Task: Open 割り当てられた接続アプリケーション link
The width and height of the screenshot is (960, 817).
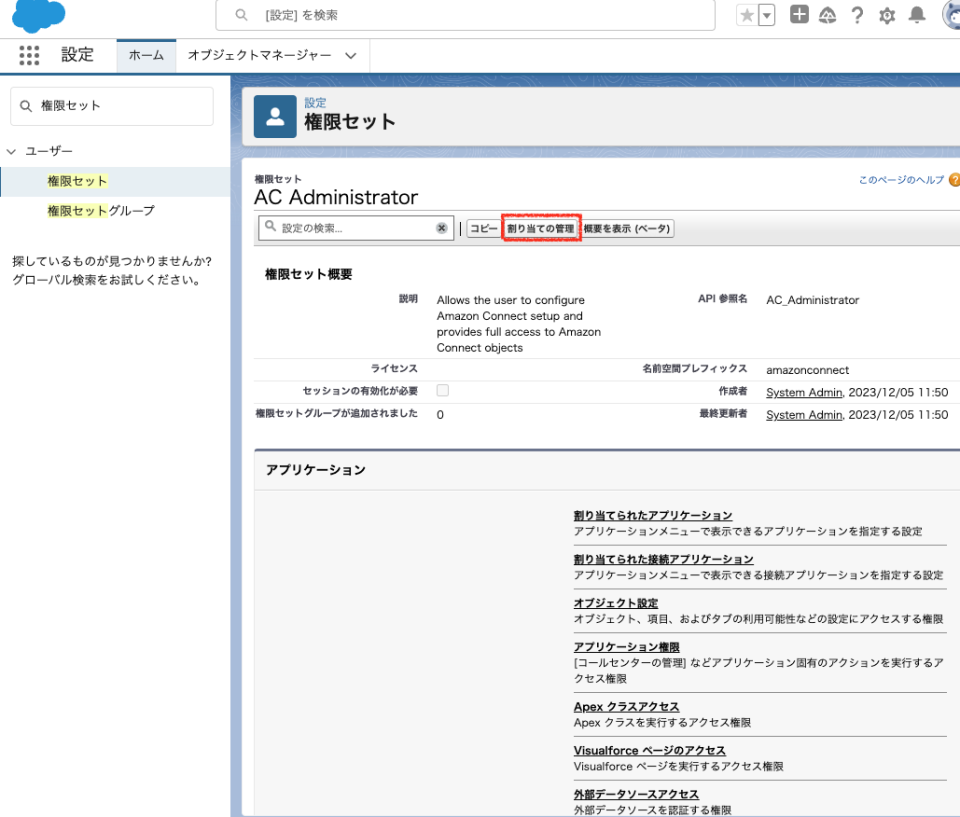Action: pyautogui.click(x=663, y=559)
